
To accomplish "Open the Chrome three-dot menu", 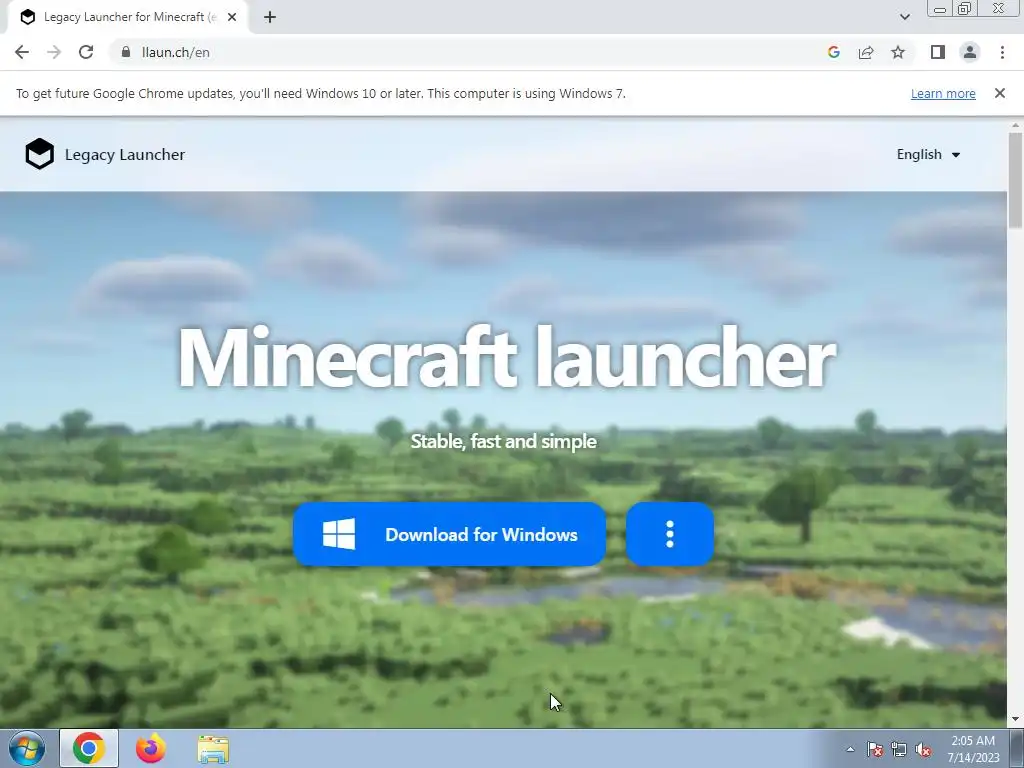I will [x=1002, y=52].
